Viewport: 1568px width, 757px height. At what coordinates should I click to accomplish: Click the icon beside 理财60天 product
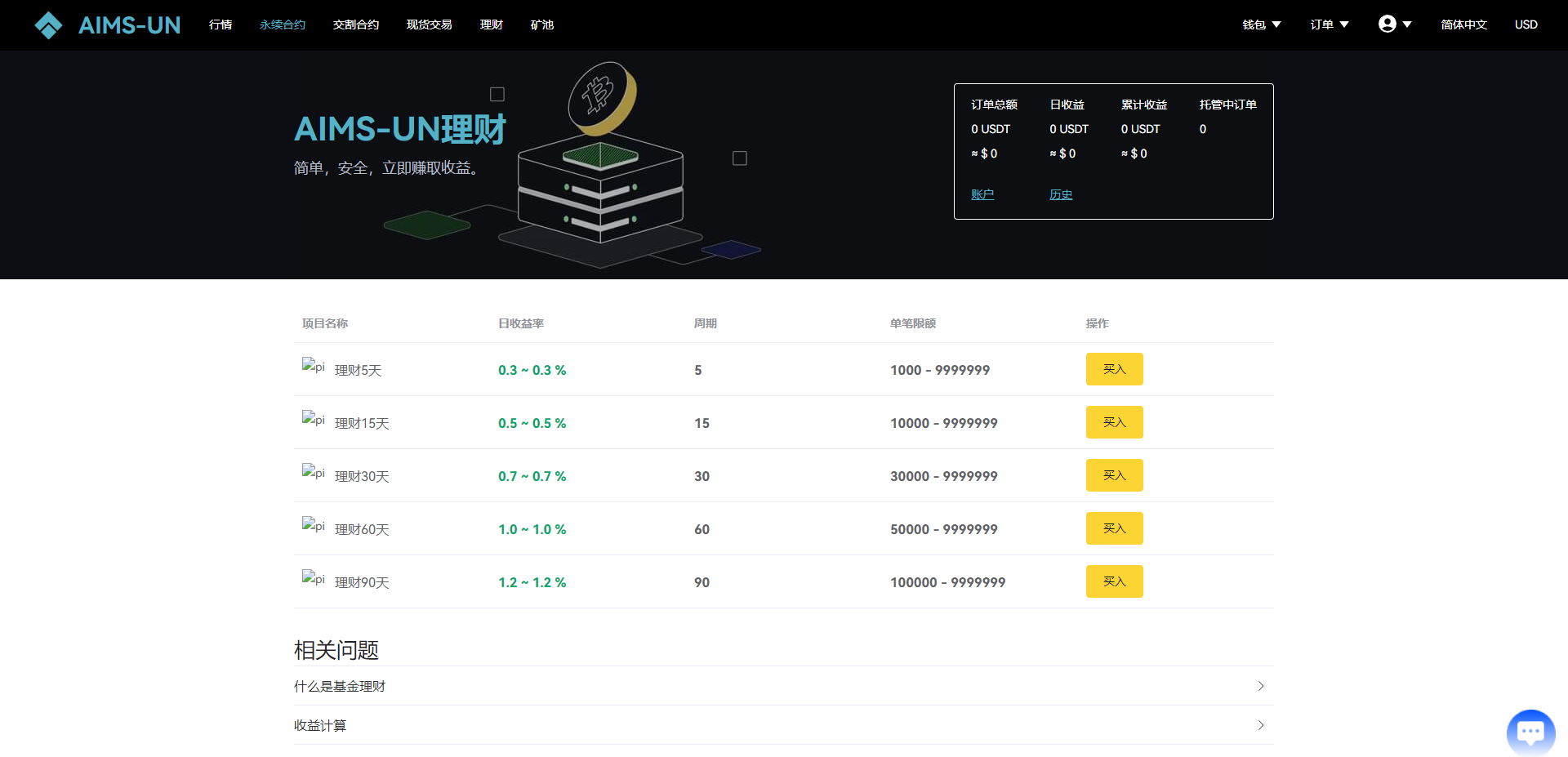click(313, 526)
